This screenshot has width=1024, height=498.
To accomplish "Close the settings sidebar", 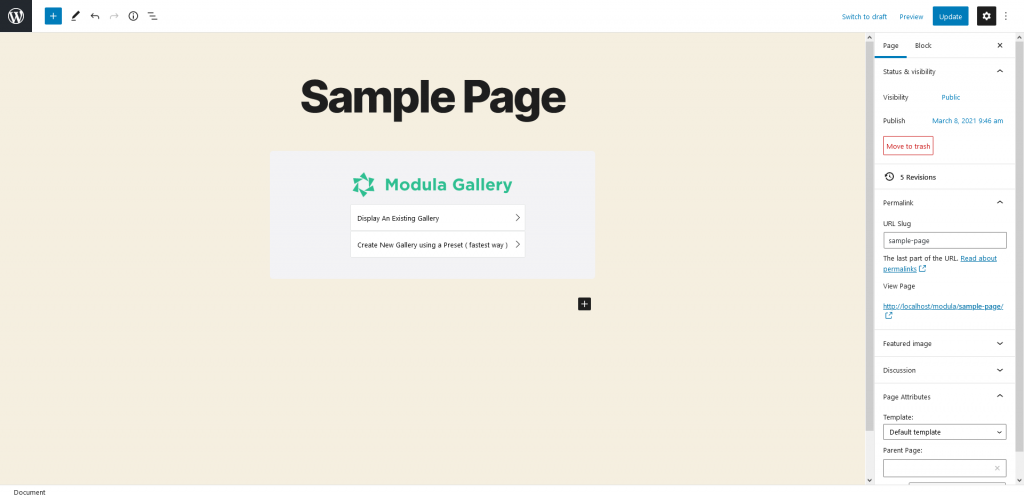I will 1000,46.
